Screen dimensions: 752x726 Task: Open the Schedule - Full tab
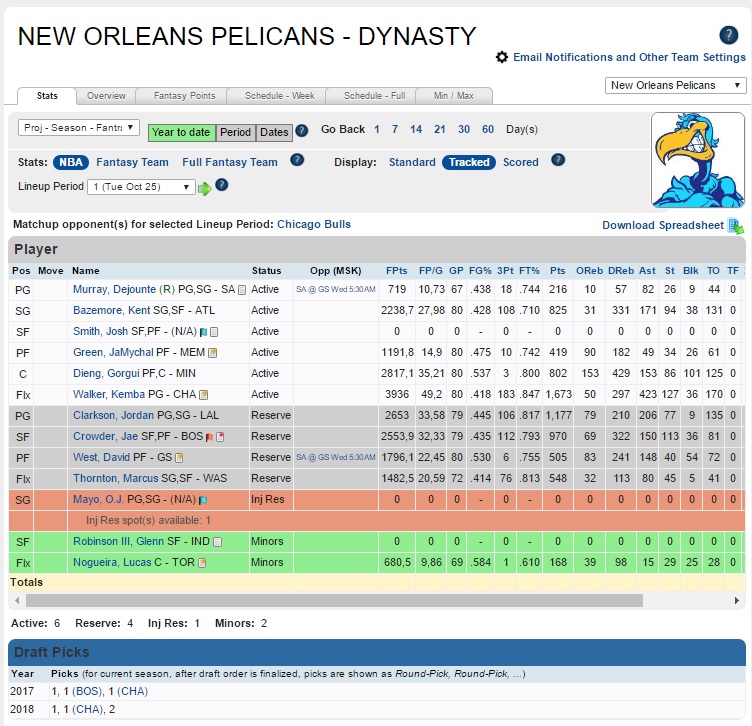374,96
